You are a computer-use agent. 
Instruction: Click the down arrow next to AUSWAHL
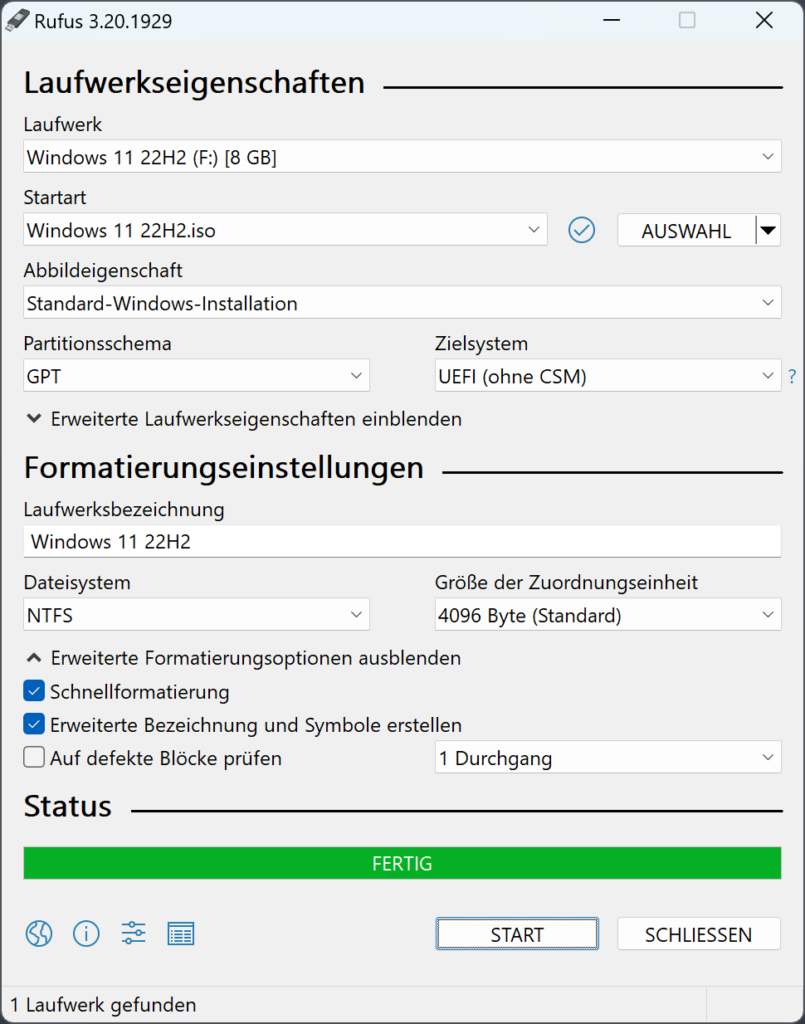pyautogui.click(x=768, y=230)
